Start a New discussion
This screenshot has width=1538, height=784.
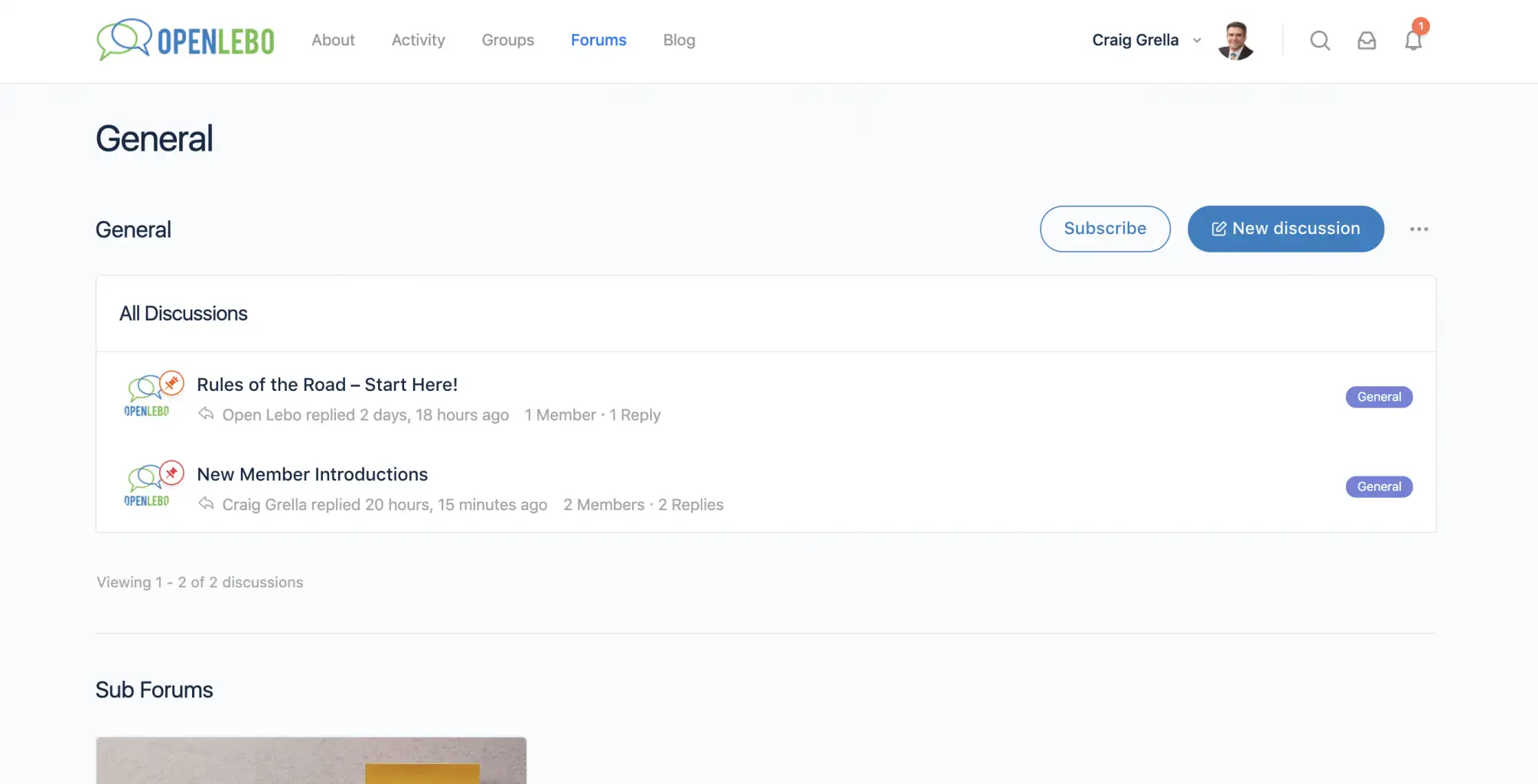click(x=1285, y=229)
